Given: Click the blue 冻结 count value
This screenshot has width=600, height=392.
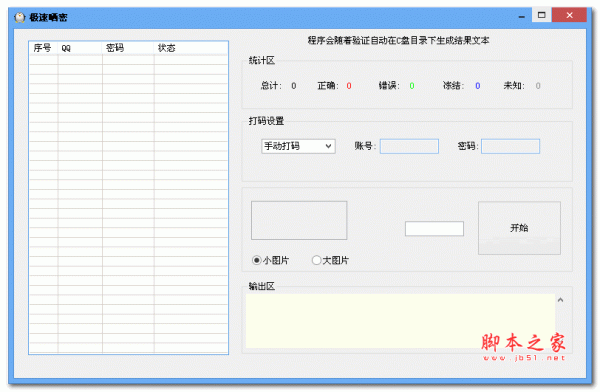Looking at the screenshot, I should (478, 86).
